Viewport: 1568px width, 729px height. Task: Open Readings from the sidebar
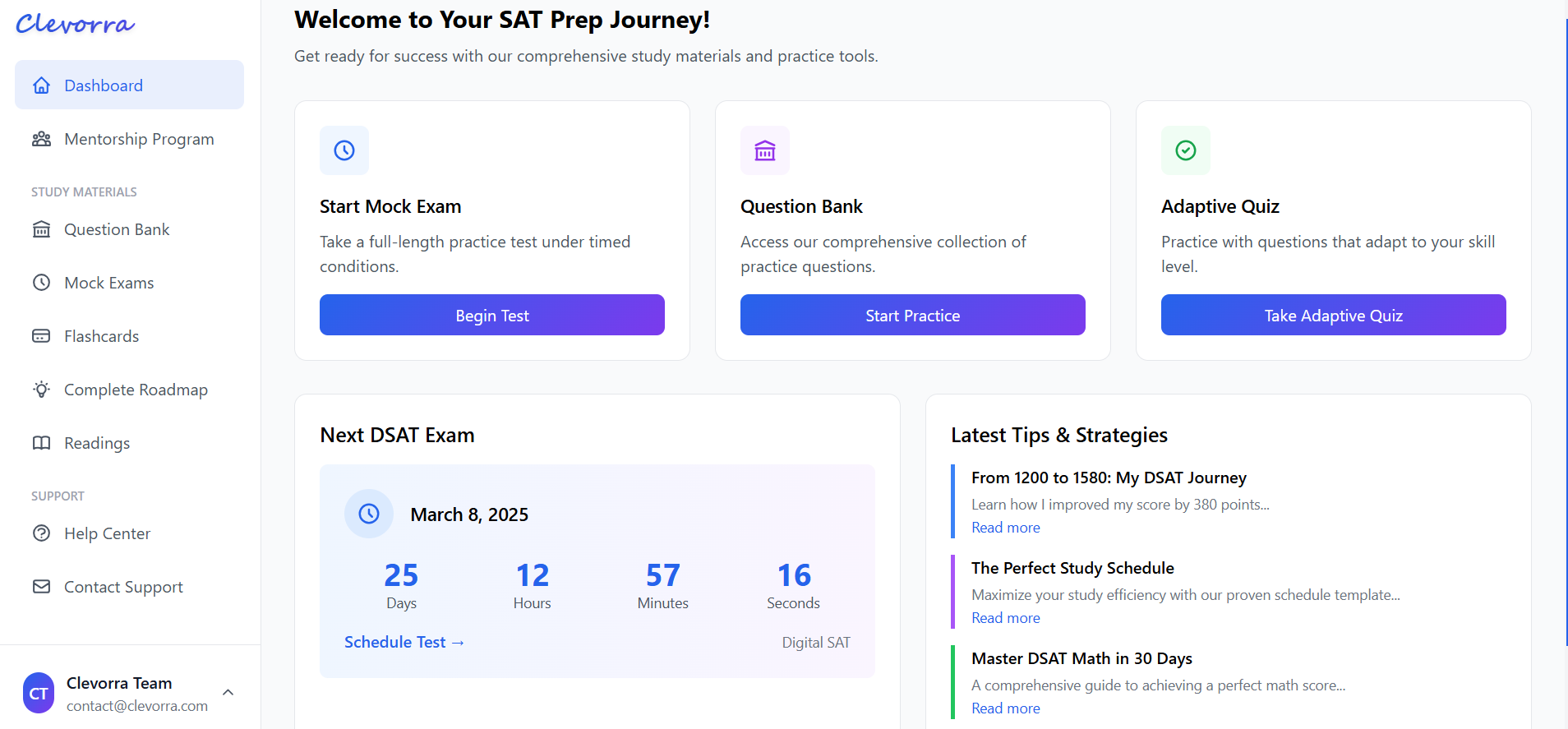coord(97,443)
